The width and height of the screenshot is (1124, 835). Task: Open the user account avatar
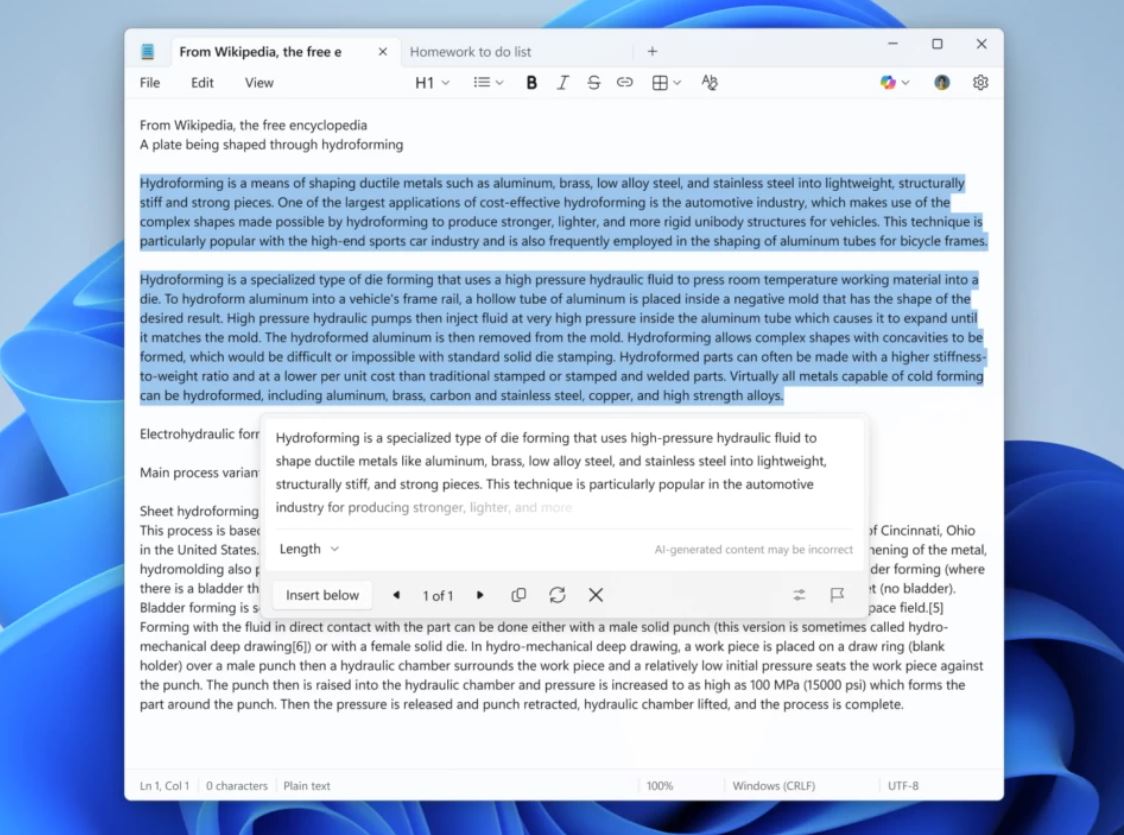coord(942,82)
